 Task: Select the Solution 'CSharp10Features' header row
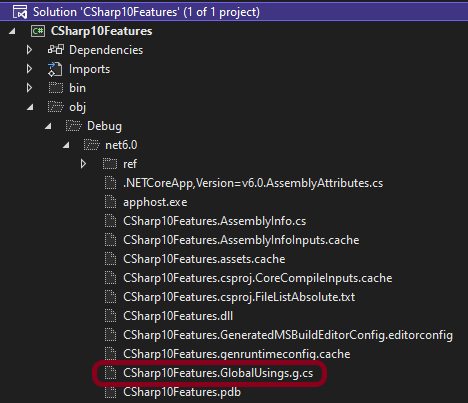[234, 12]
